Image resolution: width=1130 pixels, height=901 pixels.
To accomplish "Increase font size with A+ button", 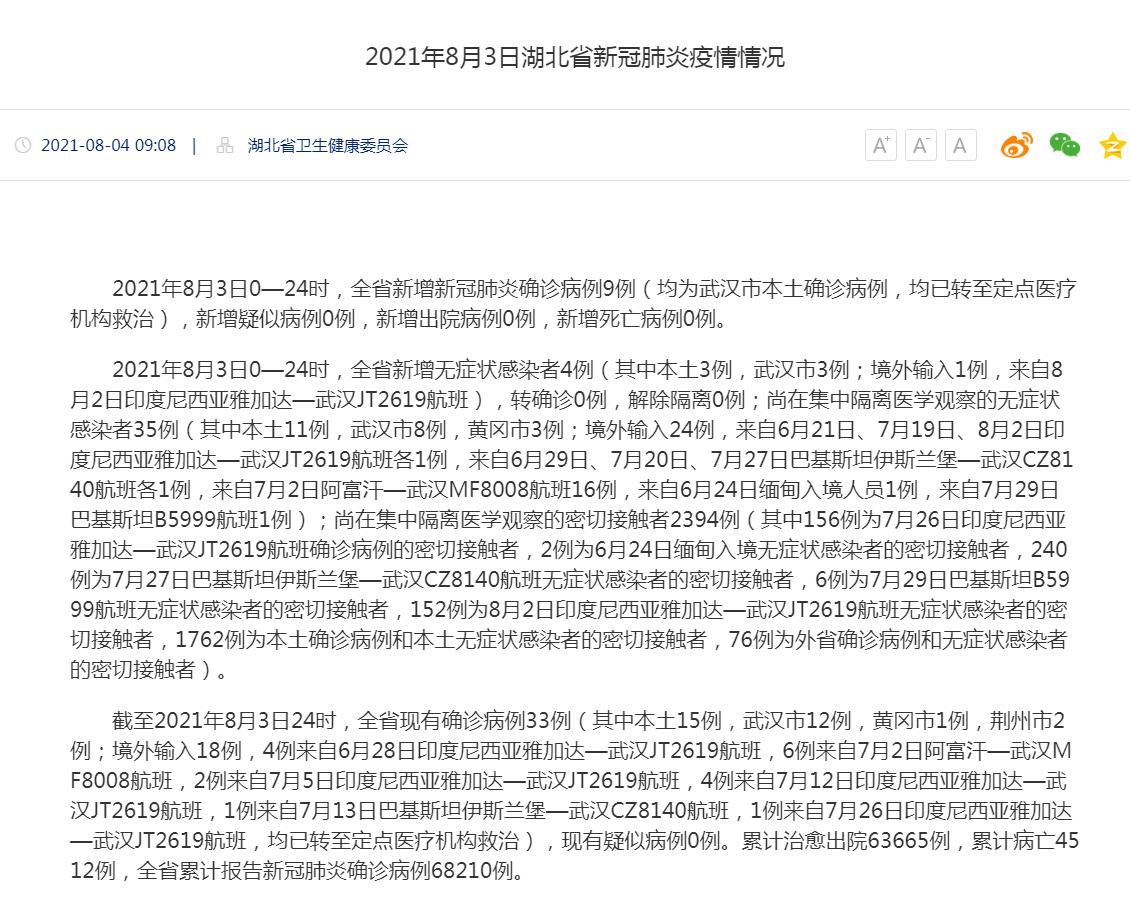I will [881, 146].
